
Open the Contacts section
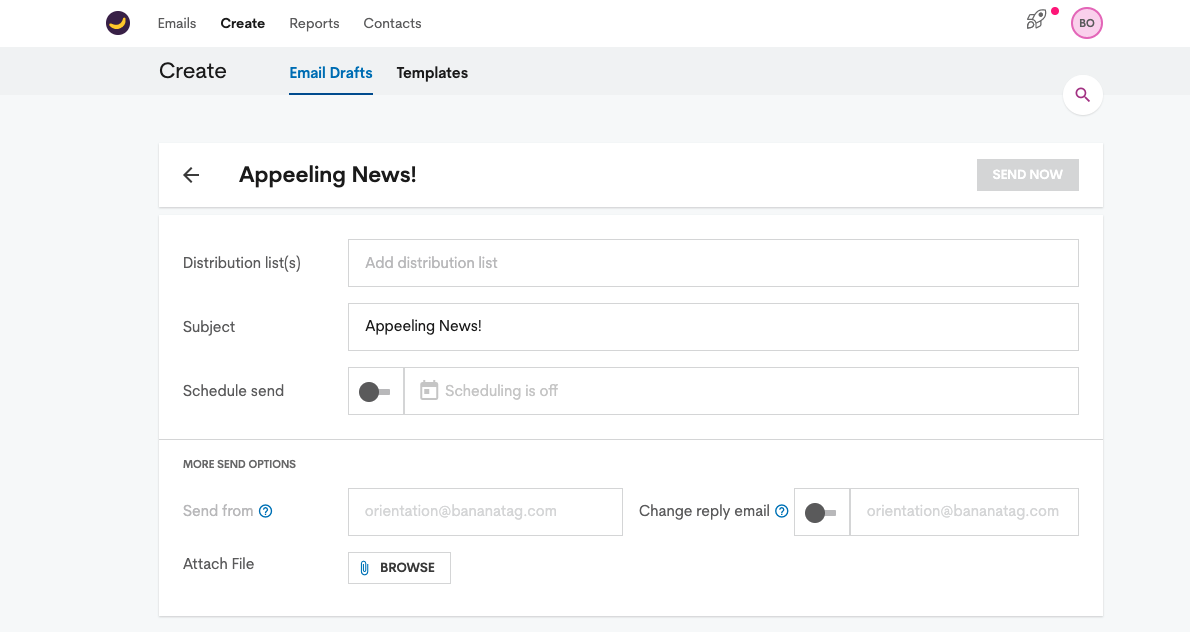392,24
